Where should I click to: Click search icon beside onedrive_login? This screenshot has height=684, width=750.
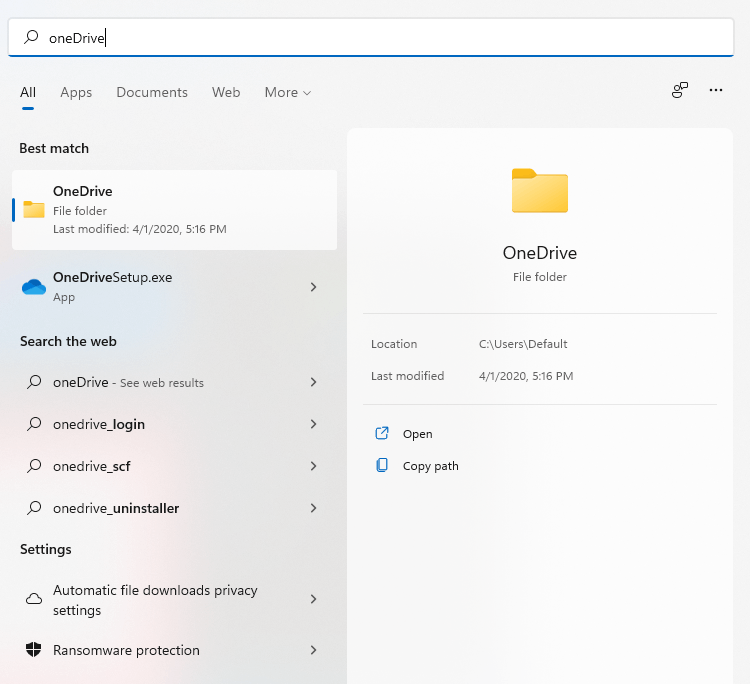pos(33,424)
